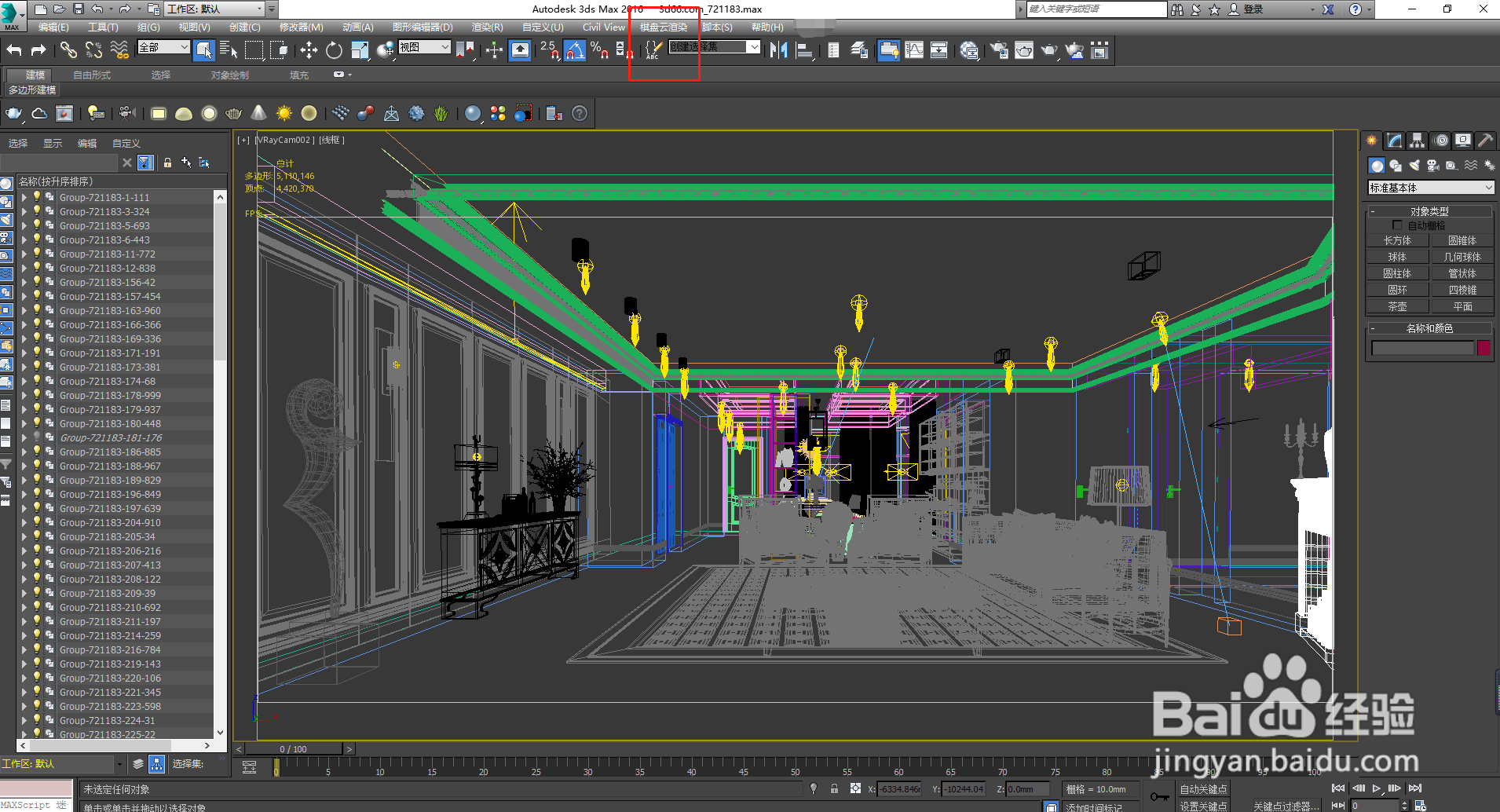
Task: Click the Render Production teapot icon
Action: click(1049, 50)
